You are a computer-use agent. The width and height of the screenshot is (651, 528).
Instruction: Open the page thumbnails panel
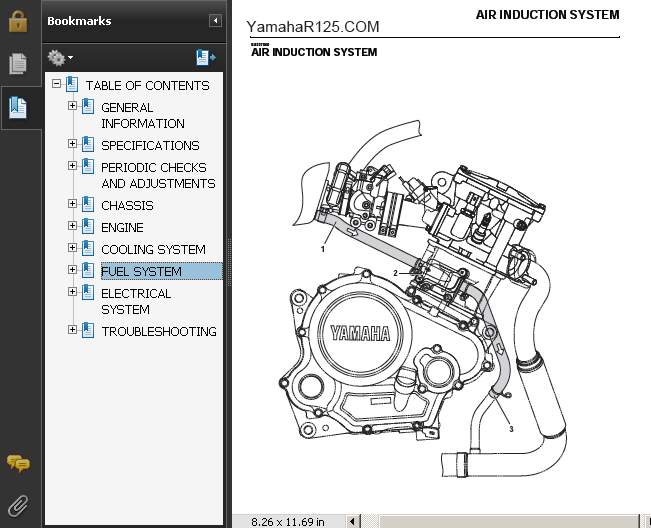point(18,64)
